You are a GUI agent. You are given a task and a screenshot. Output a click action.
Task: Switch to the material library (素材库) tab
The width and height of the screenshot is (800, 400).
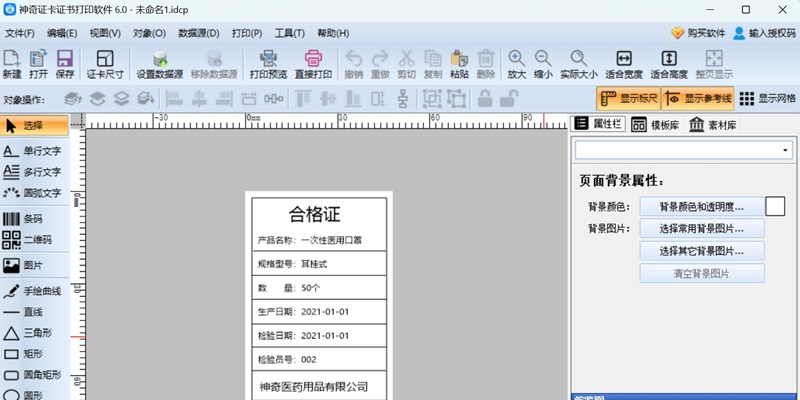[x=712, y=124]
